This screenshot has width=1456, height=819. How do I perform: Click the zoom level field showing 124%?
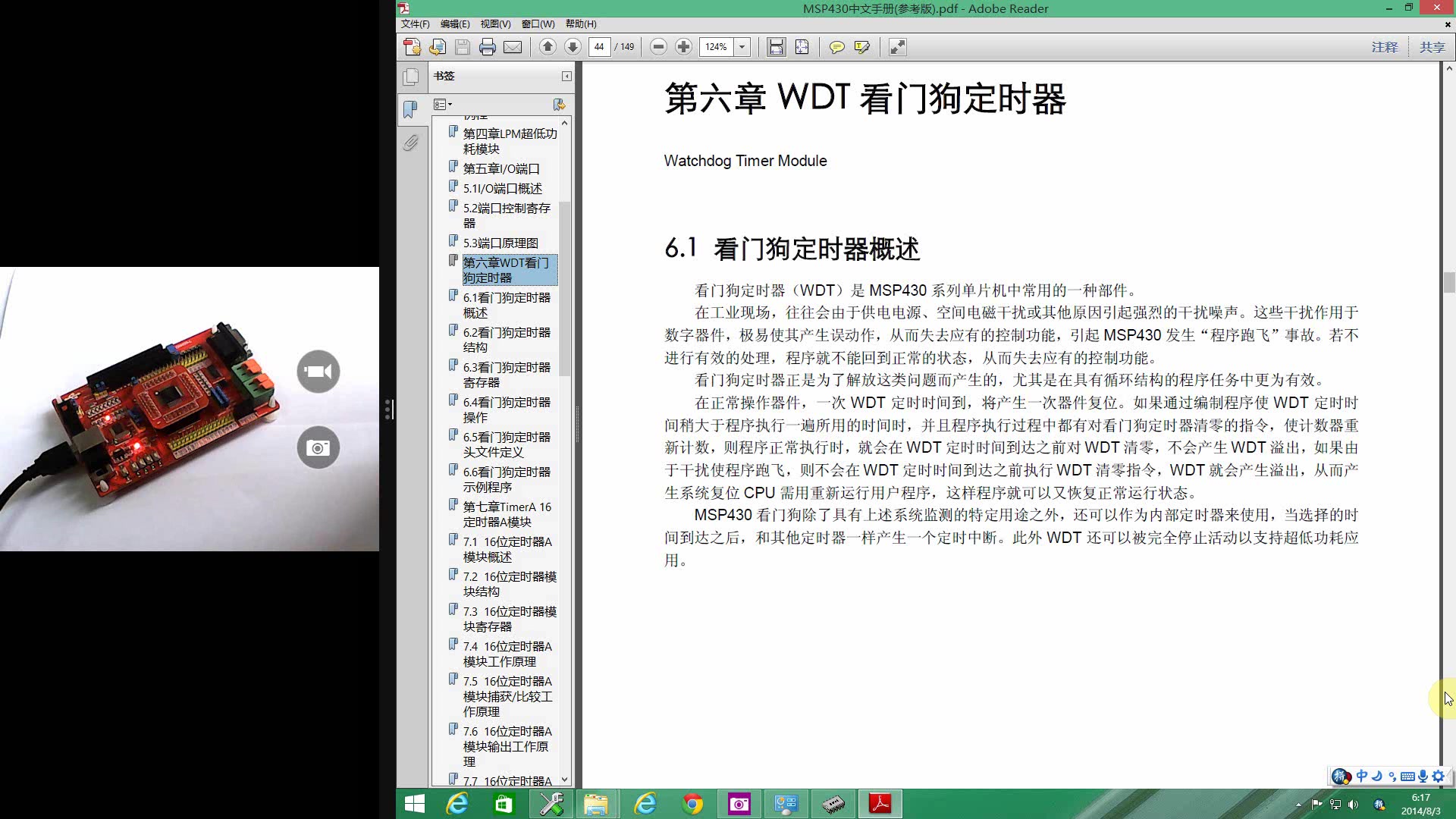pos(716,47)
